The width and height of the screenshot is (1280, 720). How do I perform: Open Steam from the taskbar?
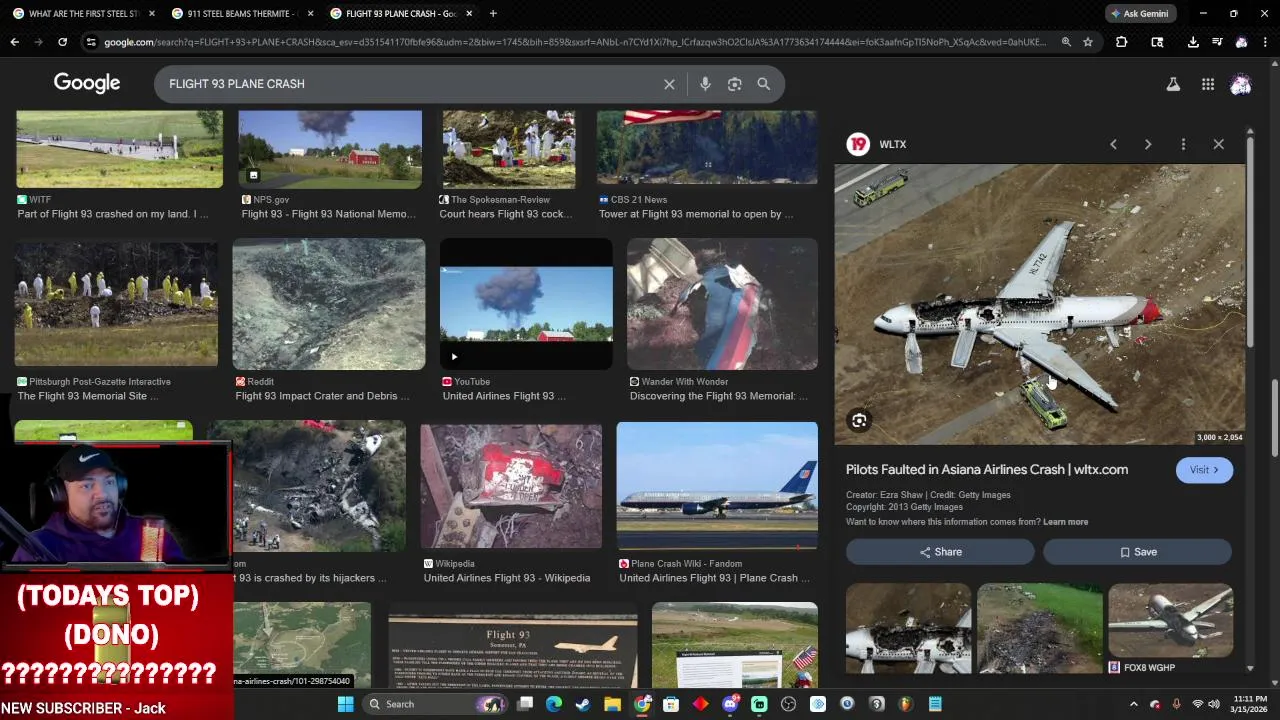click(x=583, y=704)
